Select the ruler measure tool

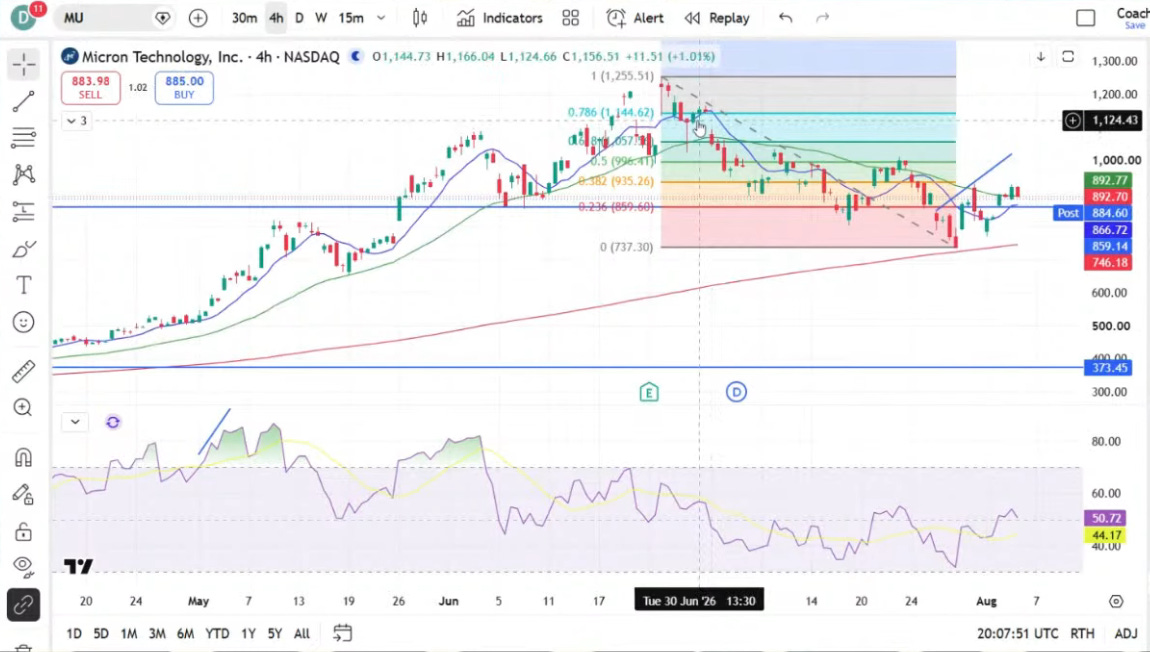coord(23,372)
